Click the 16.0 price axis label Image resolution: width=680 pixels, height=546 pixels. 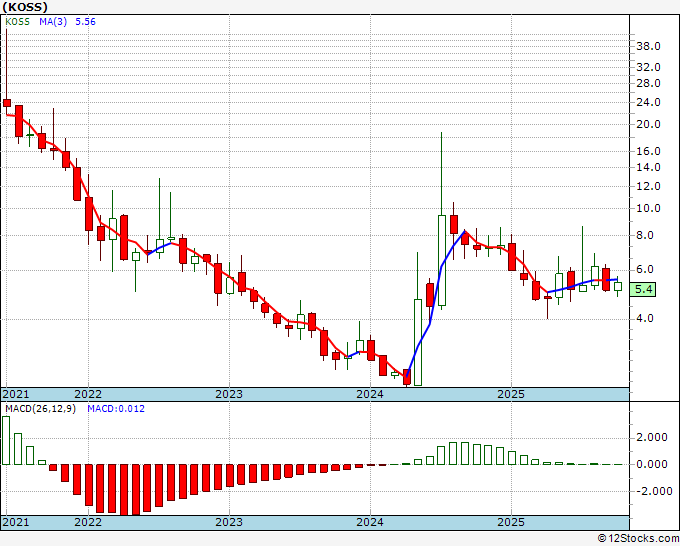coord(648,151)
